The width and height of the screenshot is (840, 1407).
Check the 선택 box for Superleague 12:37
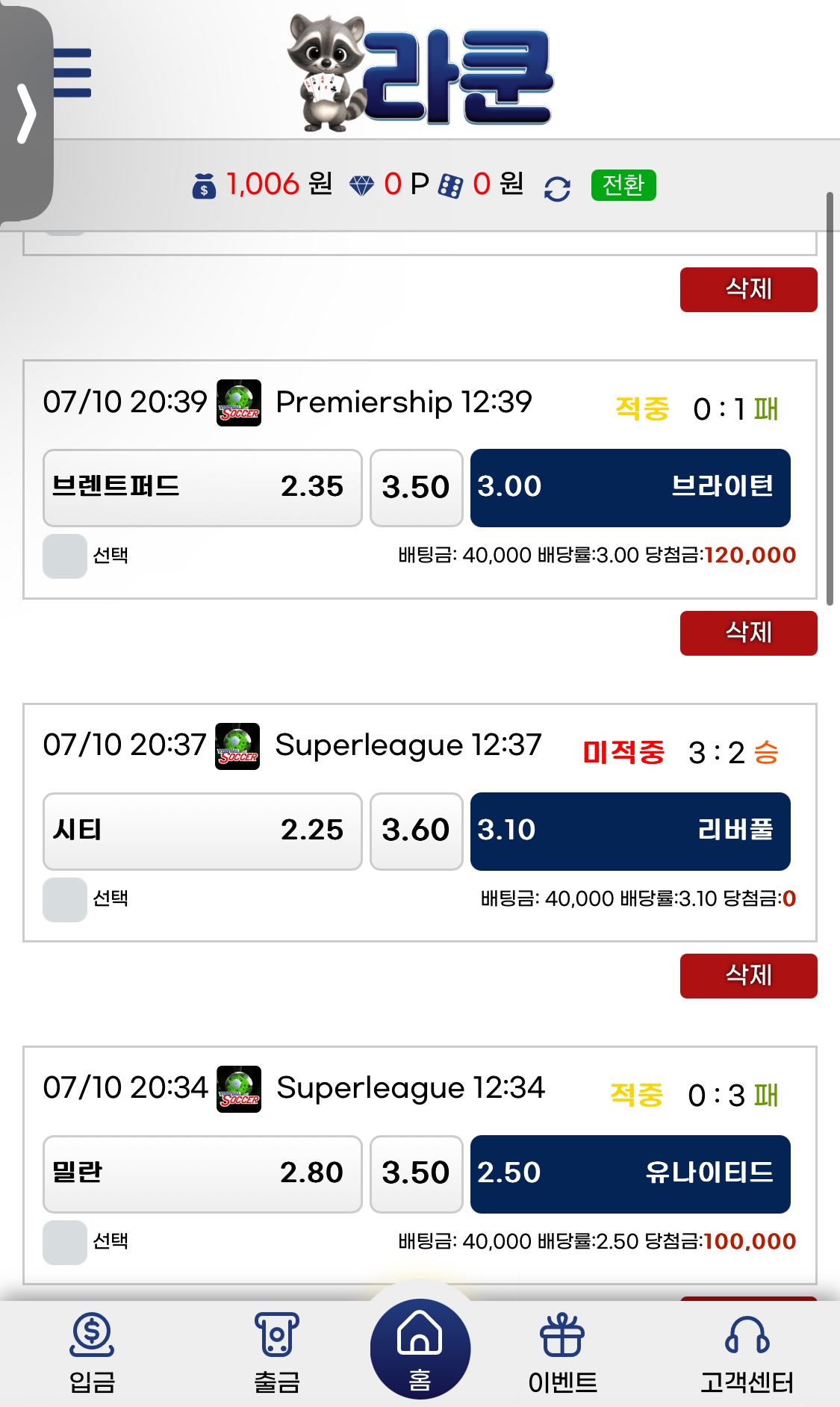[x=65, y=899]
